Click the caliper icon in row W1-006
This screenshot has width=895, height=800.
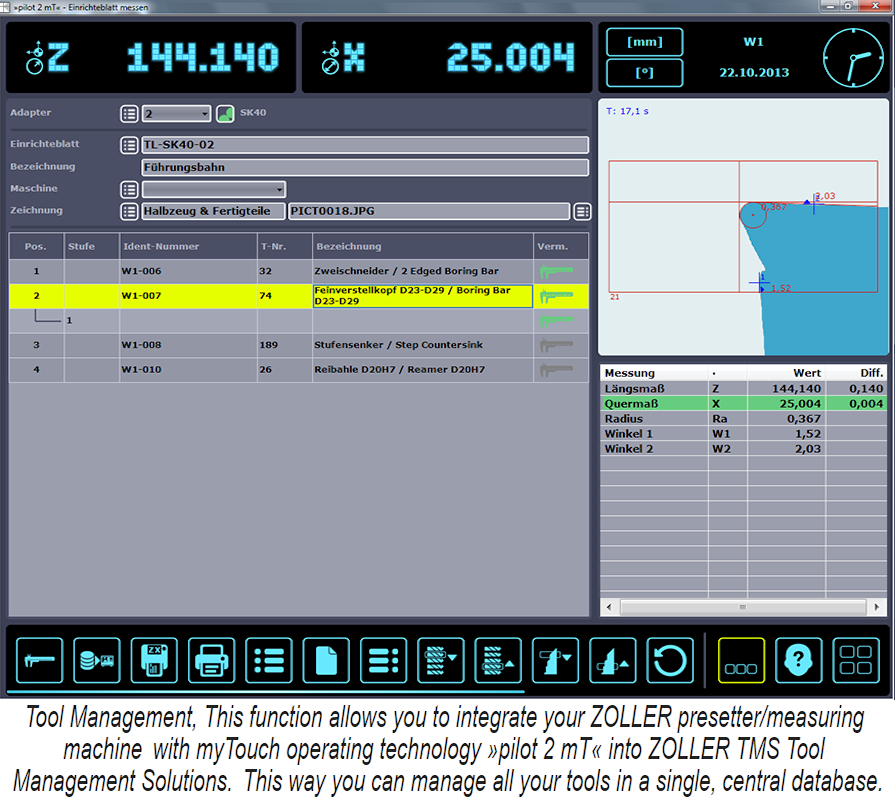click(x=557, y=272)
